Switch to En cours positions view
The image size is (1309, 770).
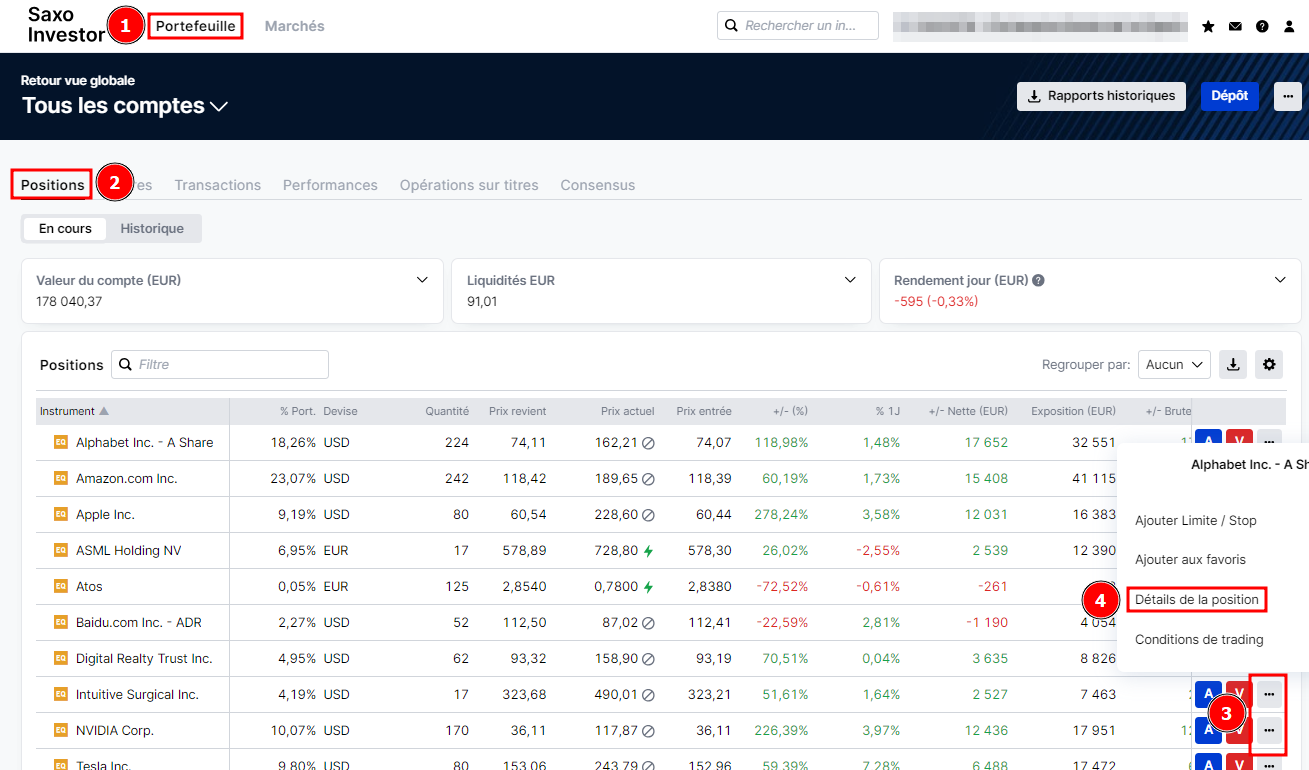click(65, 228)
